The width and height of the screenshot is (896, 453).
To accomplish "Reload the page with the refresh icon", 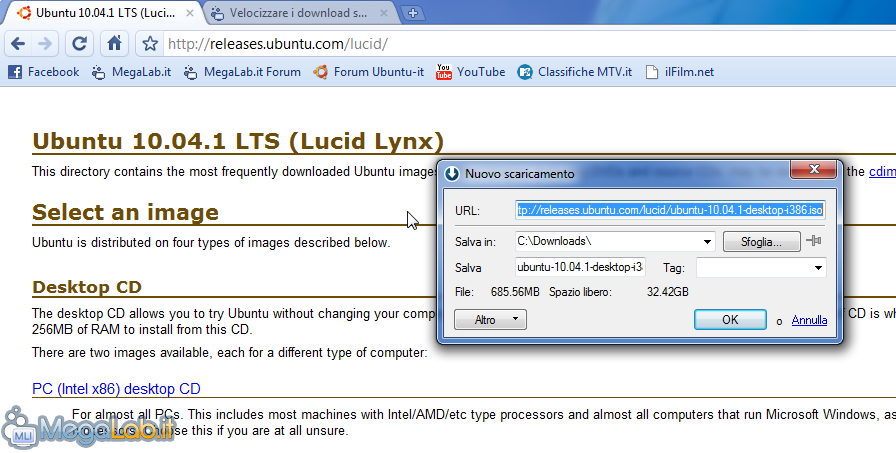I will coord(79,43).
